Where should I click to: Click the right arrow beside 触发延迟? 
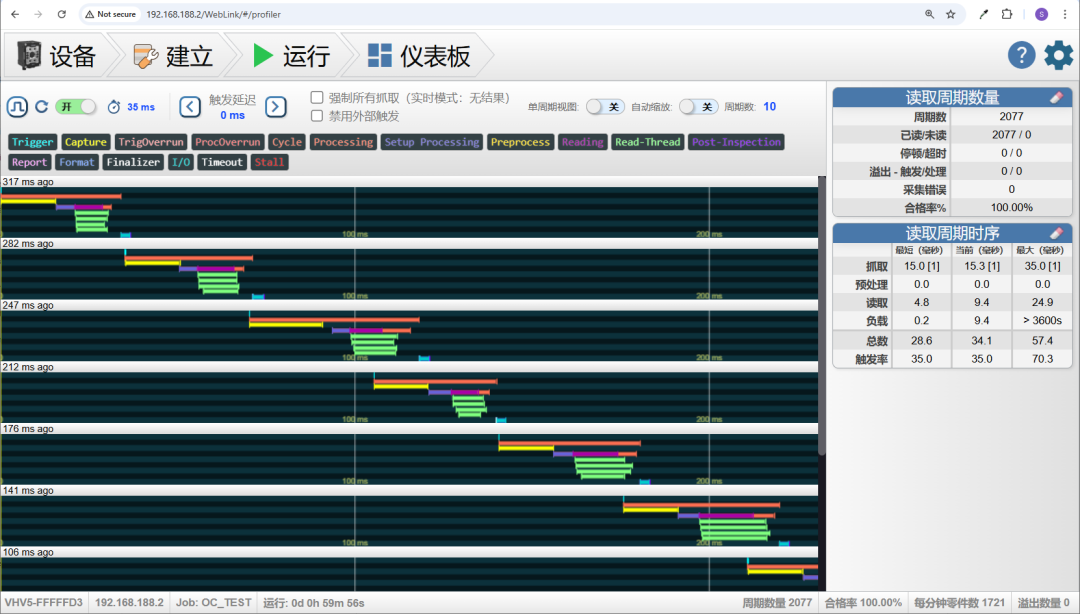pyautogui.click(x=274, y=107)
